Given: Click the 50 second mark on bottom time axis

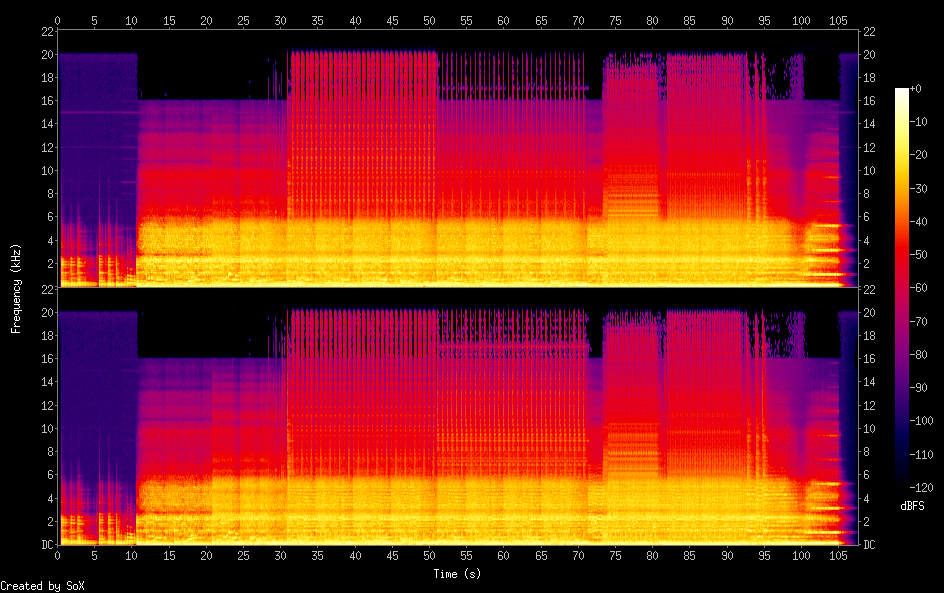Looking at the screenshot, I should coord(429,555).
